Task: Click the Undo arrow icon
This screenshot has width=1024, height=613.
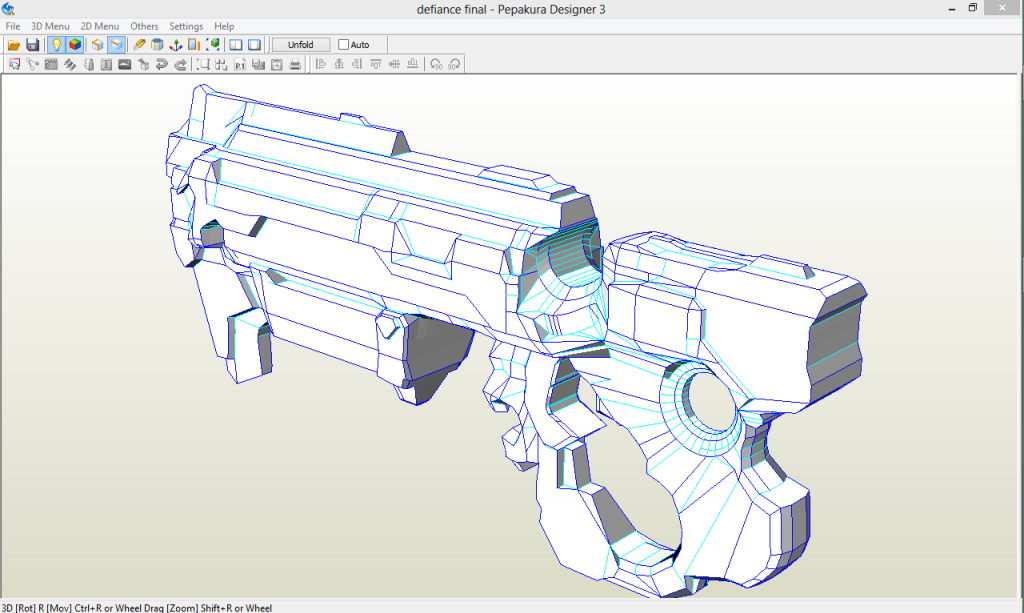Action: tap(161, 64)
